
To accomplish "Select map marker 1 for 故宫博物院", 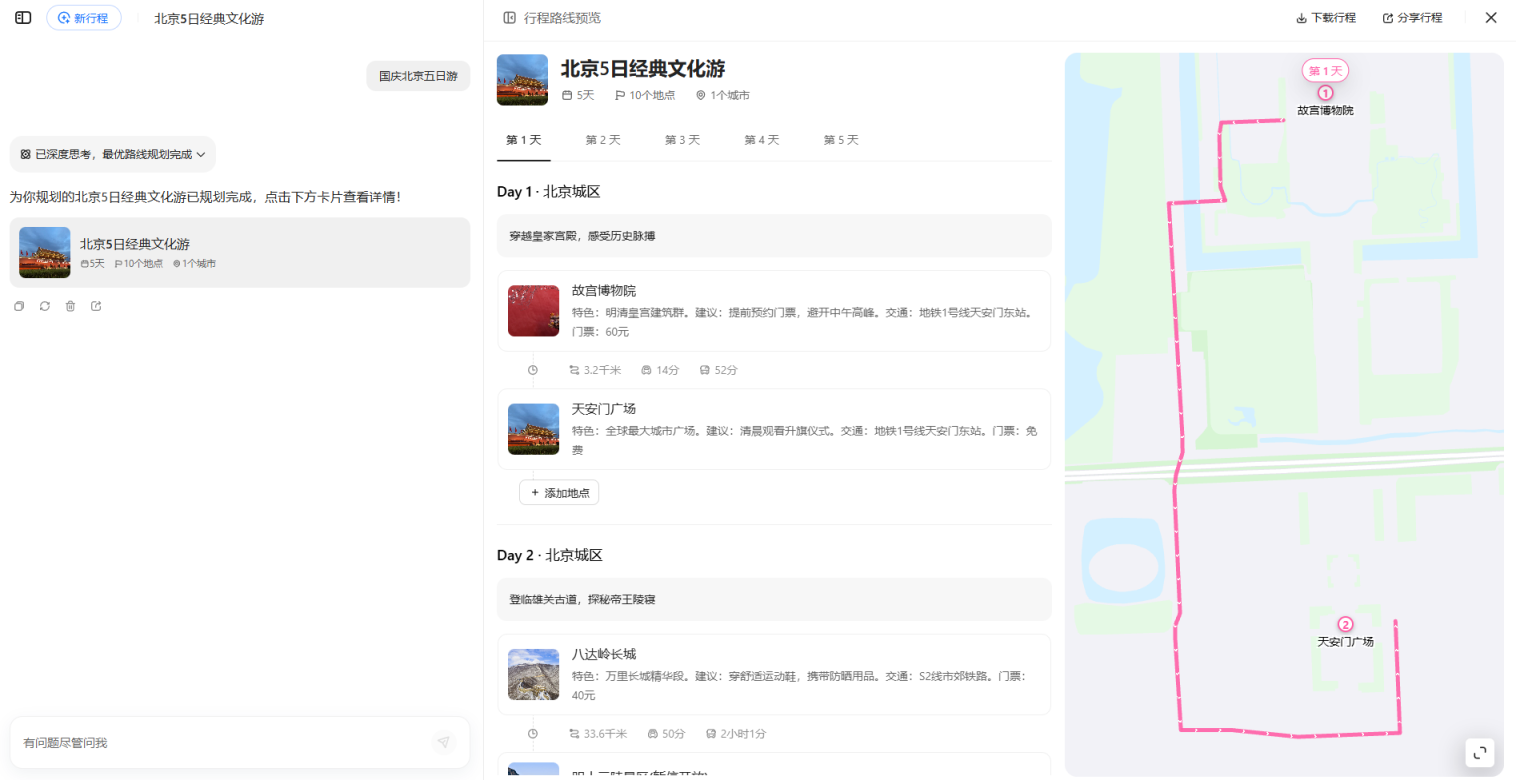I will 1325,92.
